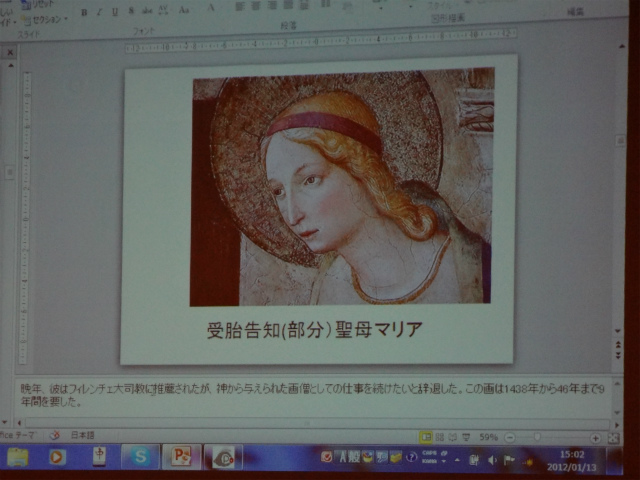The image size is (640, 480).
Task: Adjust character spacing with the AV icon
Action: point(163,10)
